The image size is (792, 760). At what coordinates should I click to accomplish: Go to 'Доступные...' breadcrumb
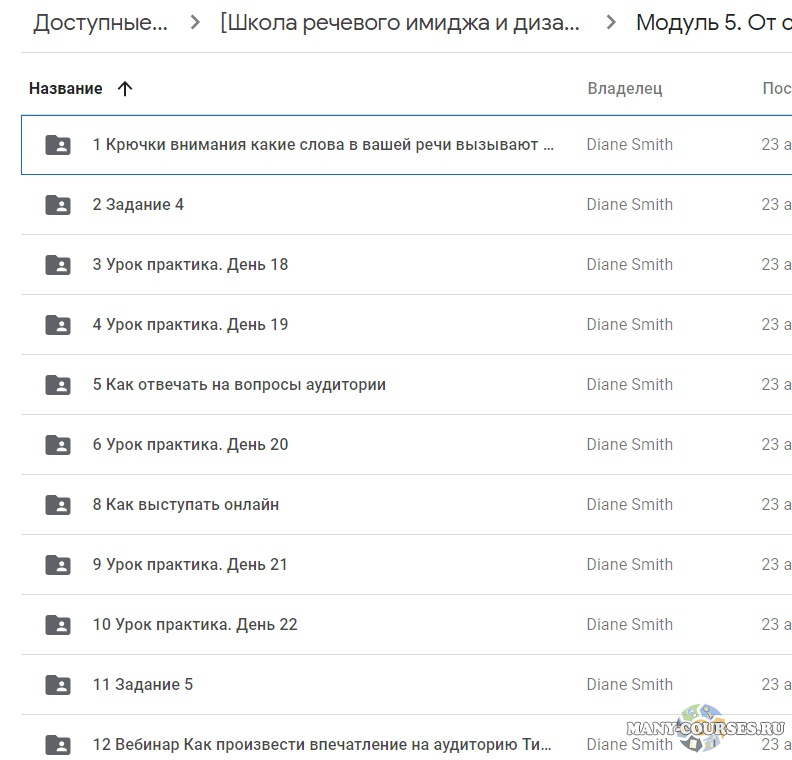(x=100, y=23)
